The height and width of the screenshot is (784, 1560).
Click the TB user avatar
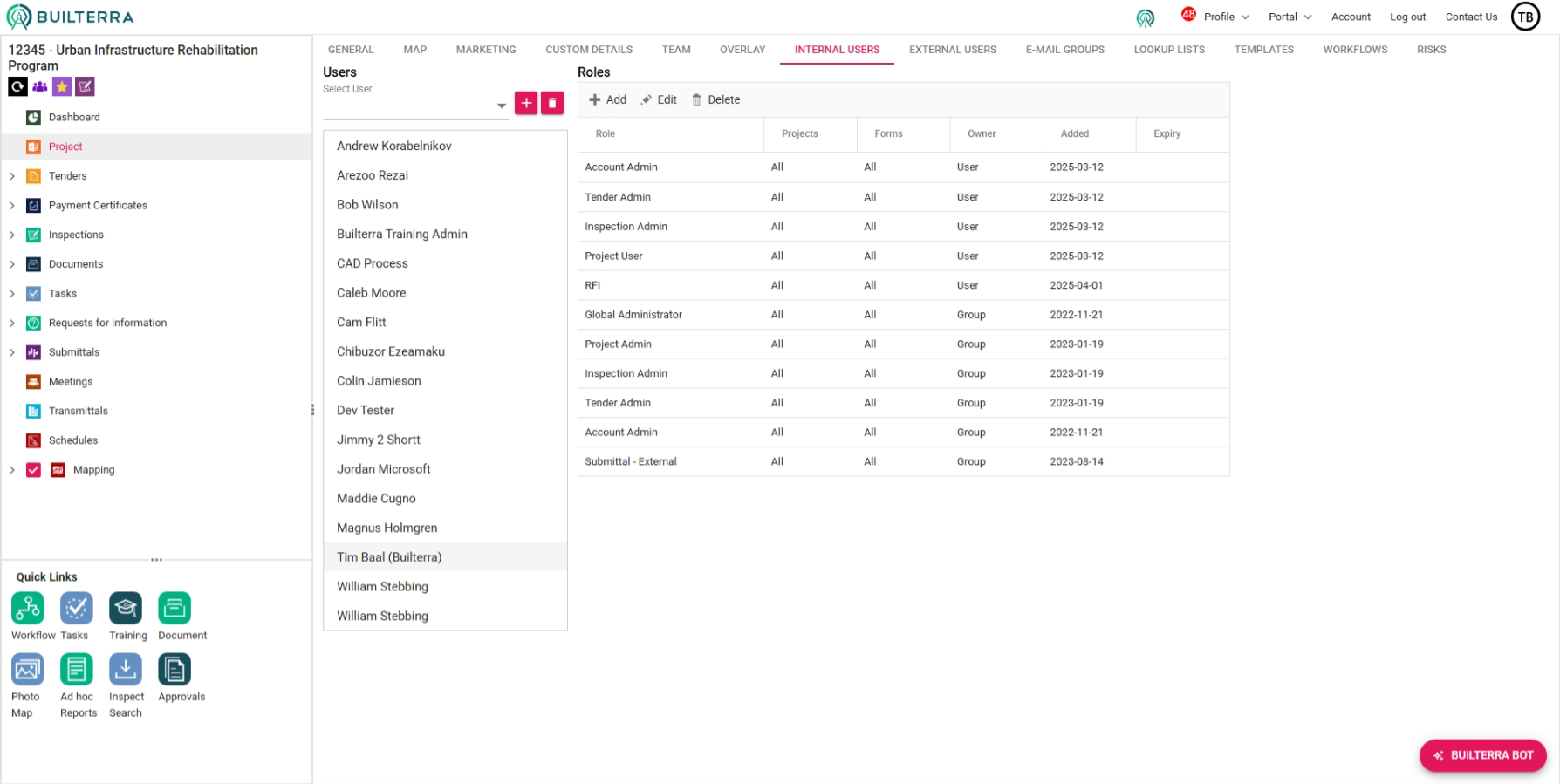click(1525, 17)
